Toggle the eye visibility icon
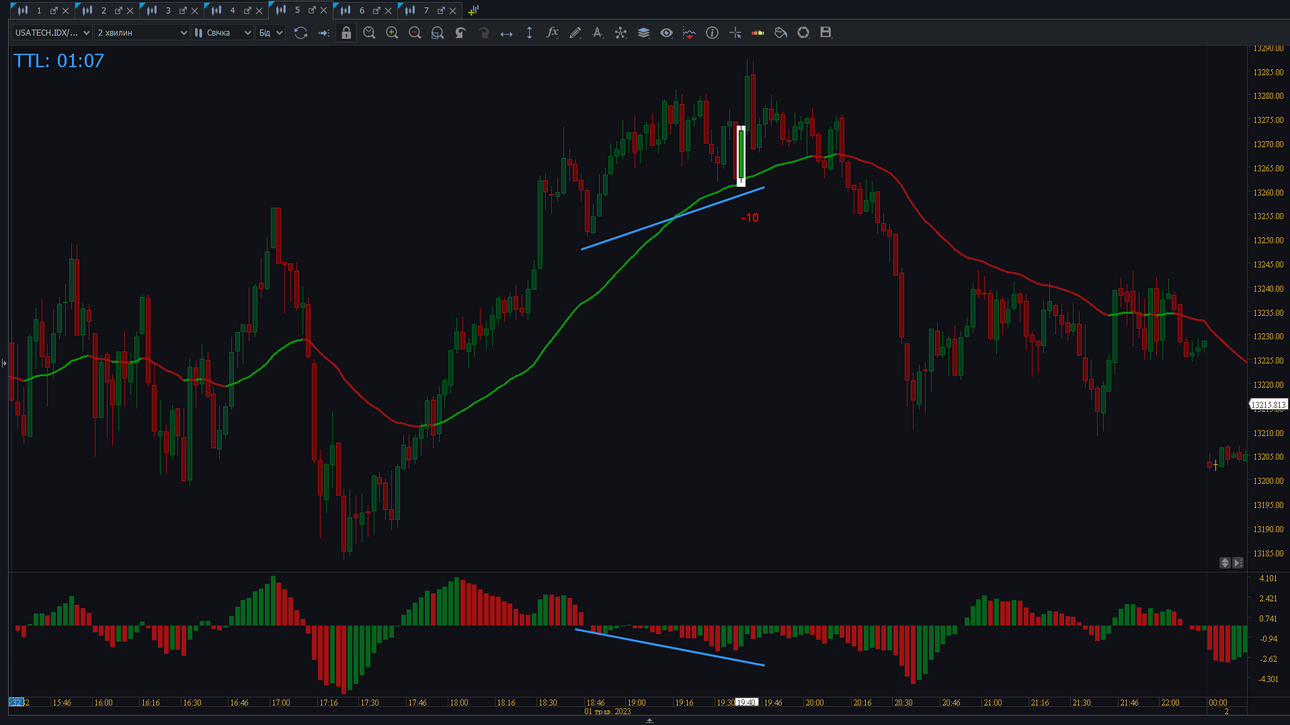The width and height of the screenshot is (1290, 725). (x=666, y=33)
